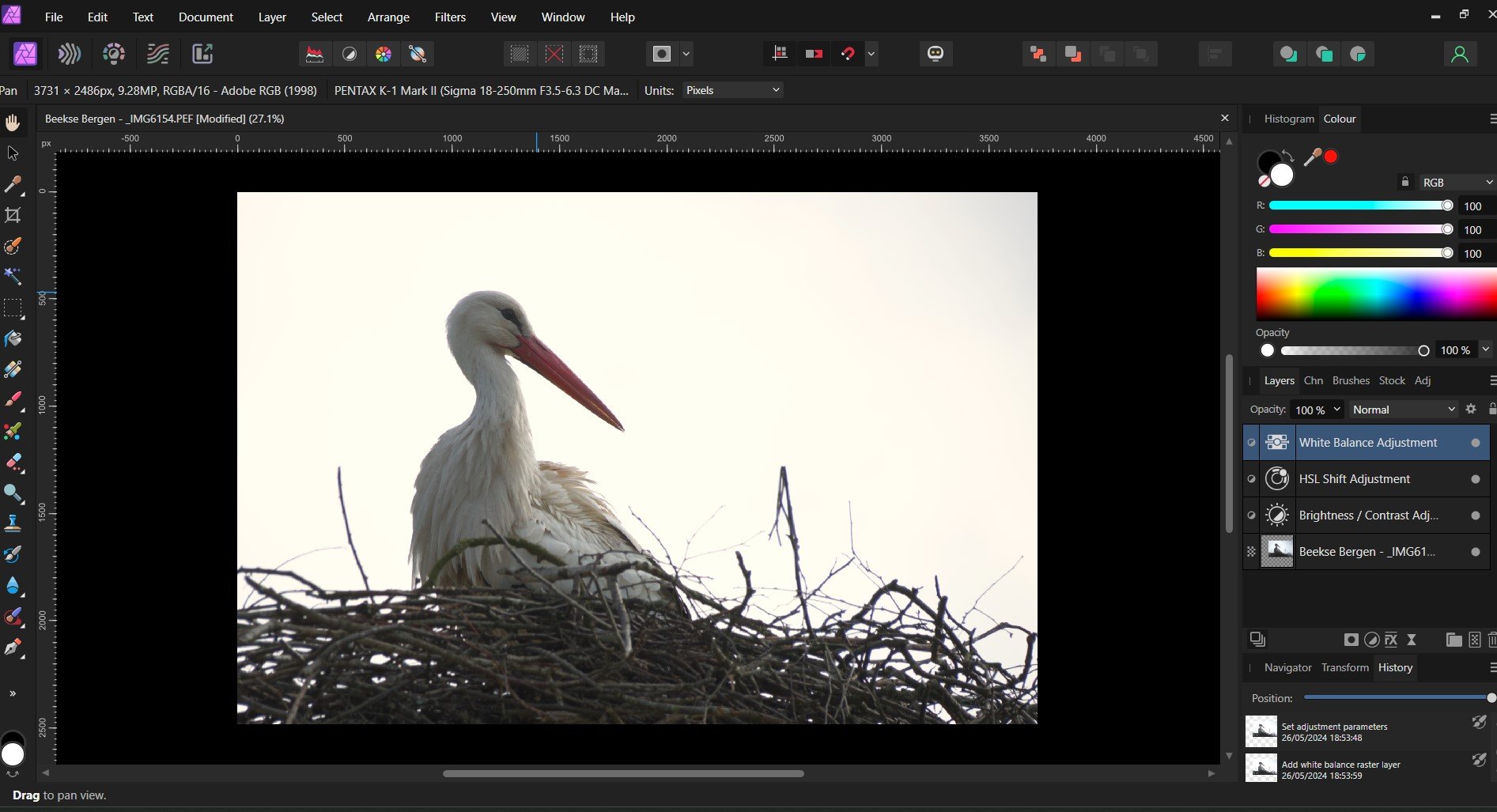Viewport: 1497px width, 812px height.
Task: Switch to the Transform tab
Action: (x=1344, y=667)
